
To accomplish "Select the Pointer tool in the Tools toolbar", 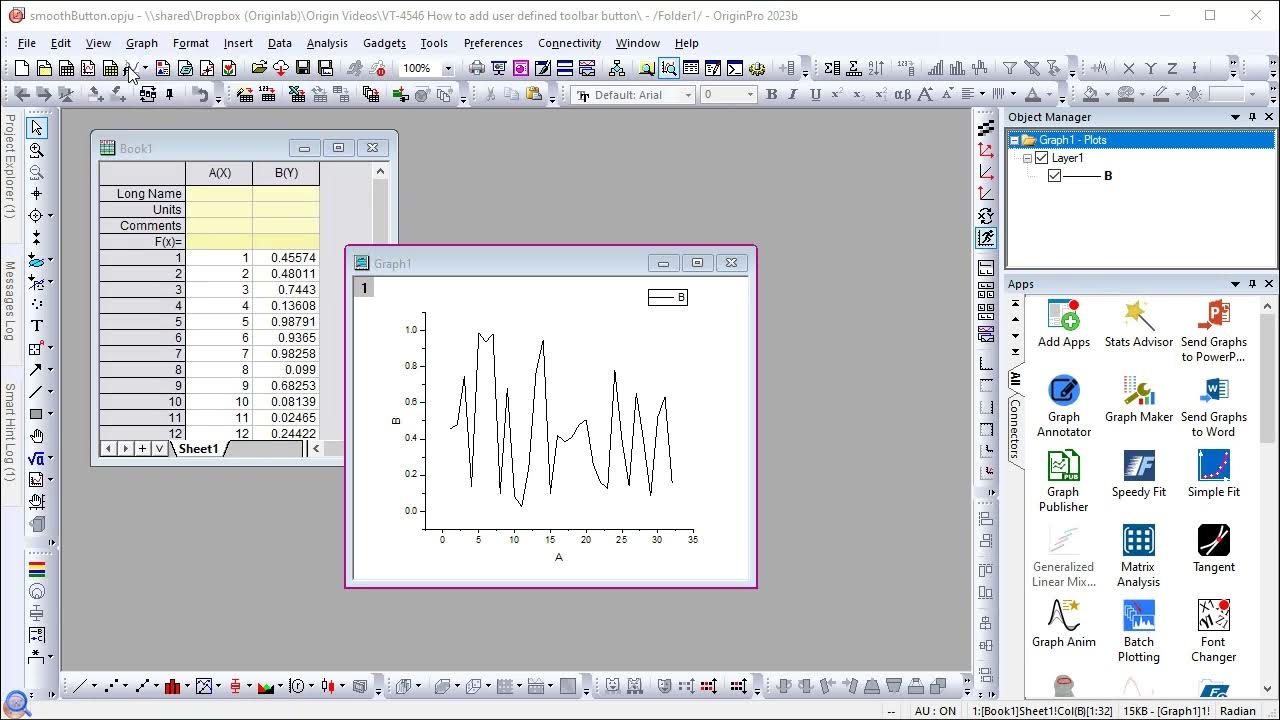I will coord(37,128).
